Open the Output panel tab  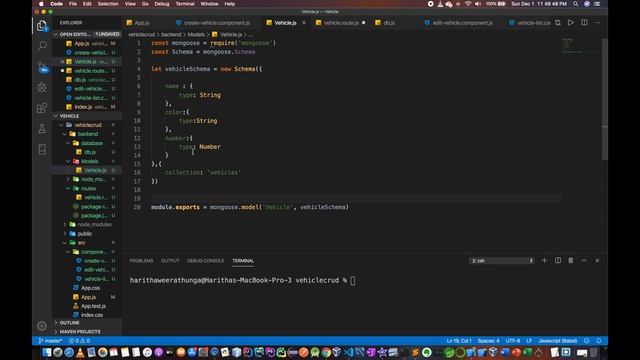tap(170, 260)
